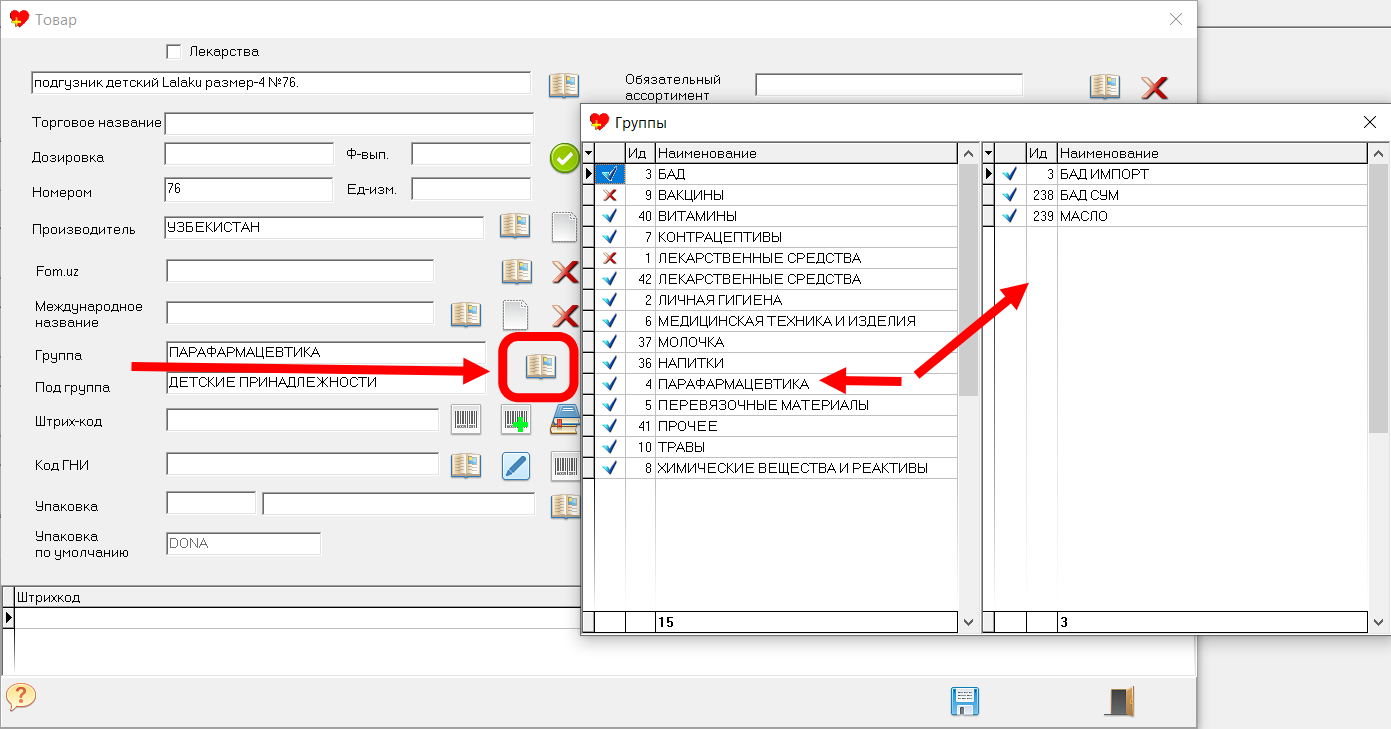The height and width of the screenshot is (729, 1391).
Task: Open the book lookup for Международное название
Action: point(466,314)
